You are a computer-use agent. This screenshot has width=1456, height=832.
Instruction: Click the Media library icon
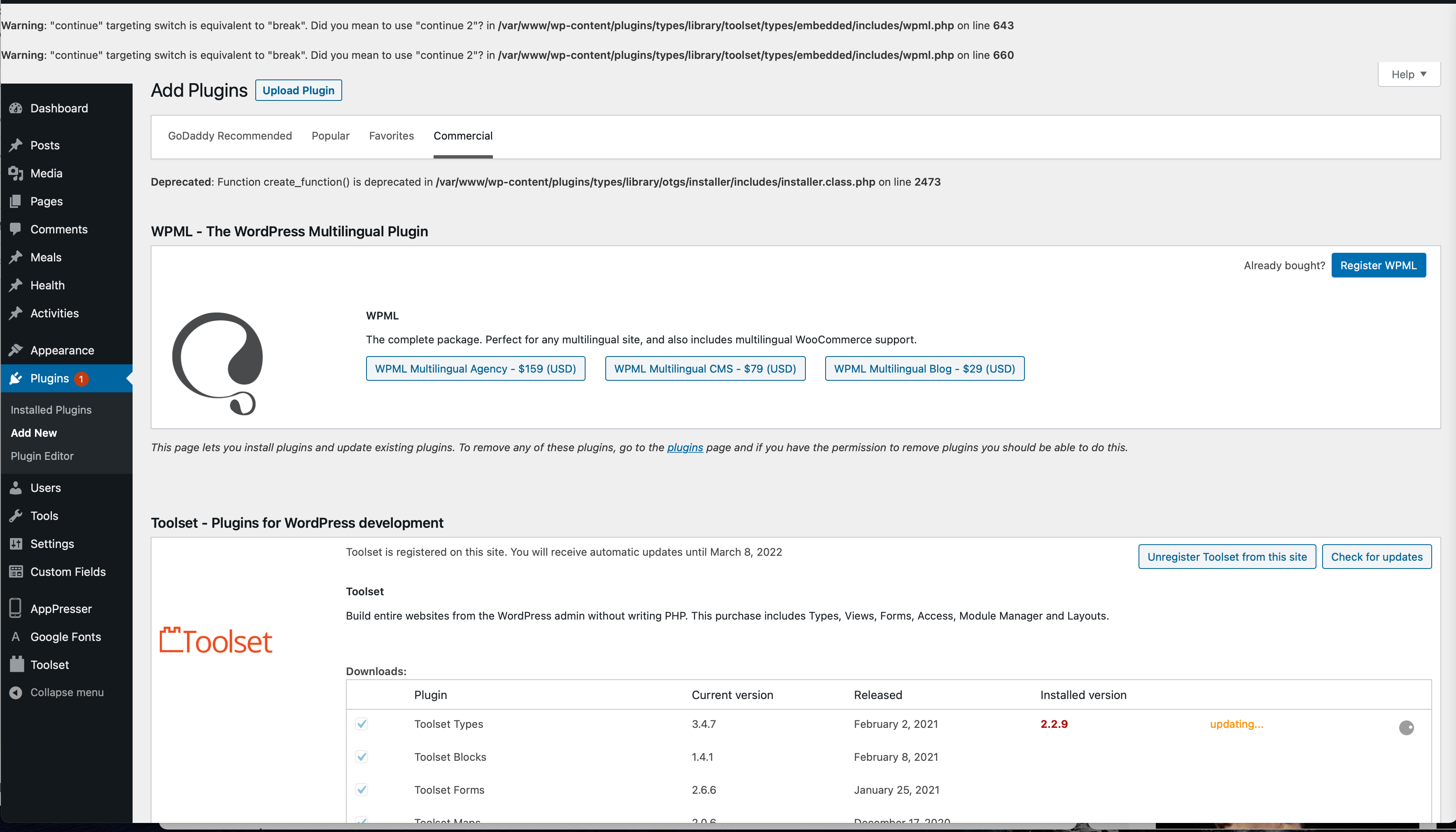click(15, 173)
